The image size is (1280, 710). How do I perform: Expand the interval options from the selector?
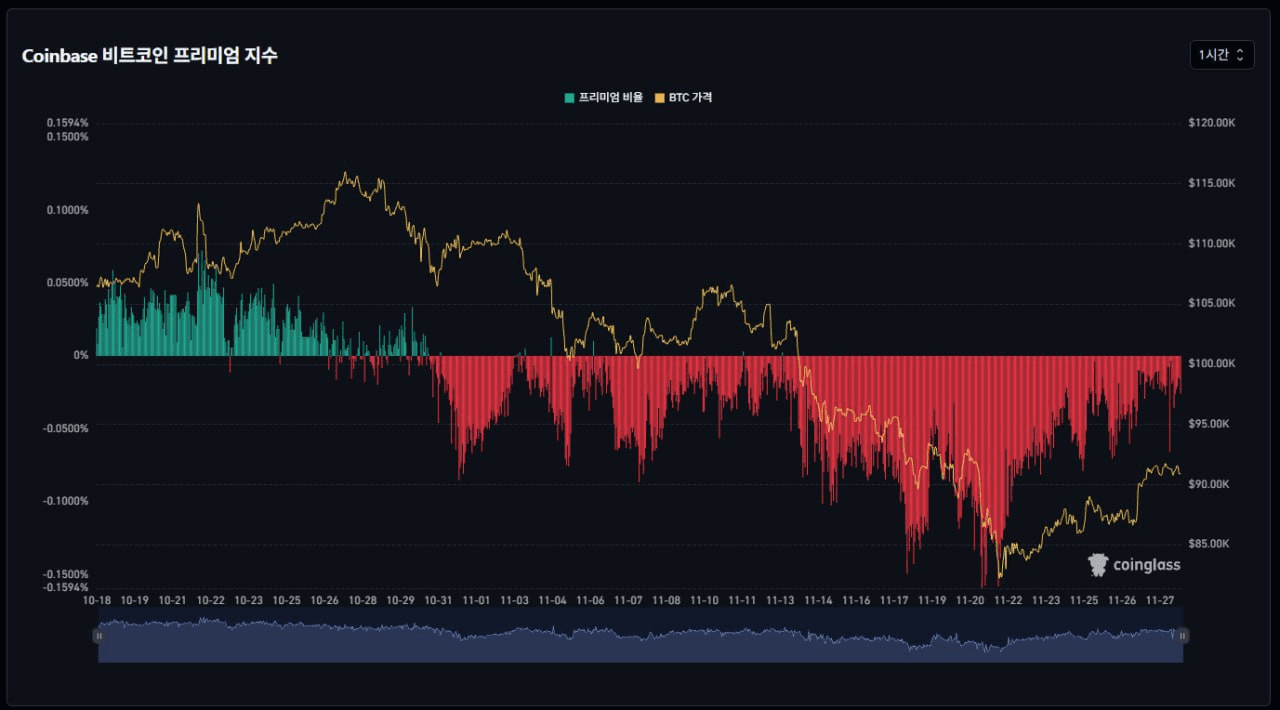1220,55
